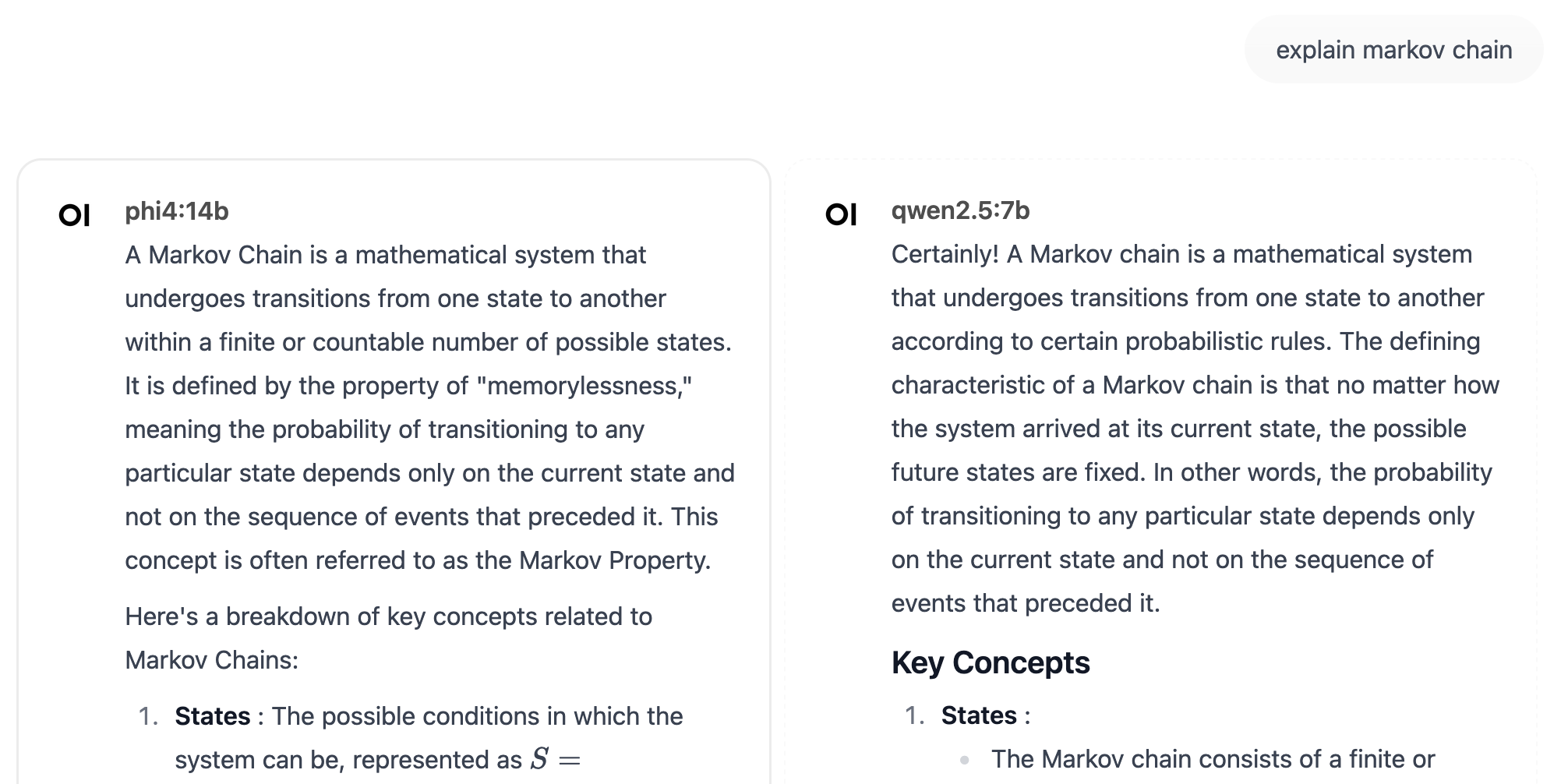The image size is (1568, 784).
Task: Click the word "memorylessness" in phi4 paragraph
Action: pyautogui.click(x=584, y=386)
